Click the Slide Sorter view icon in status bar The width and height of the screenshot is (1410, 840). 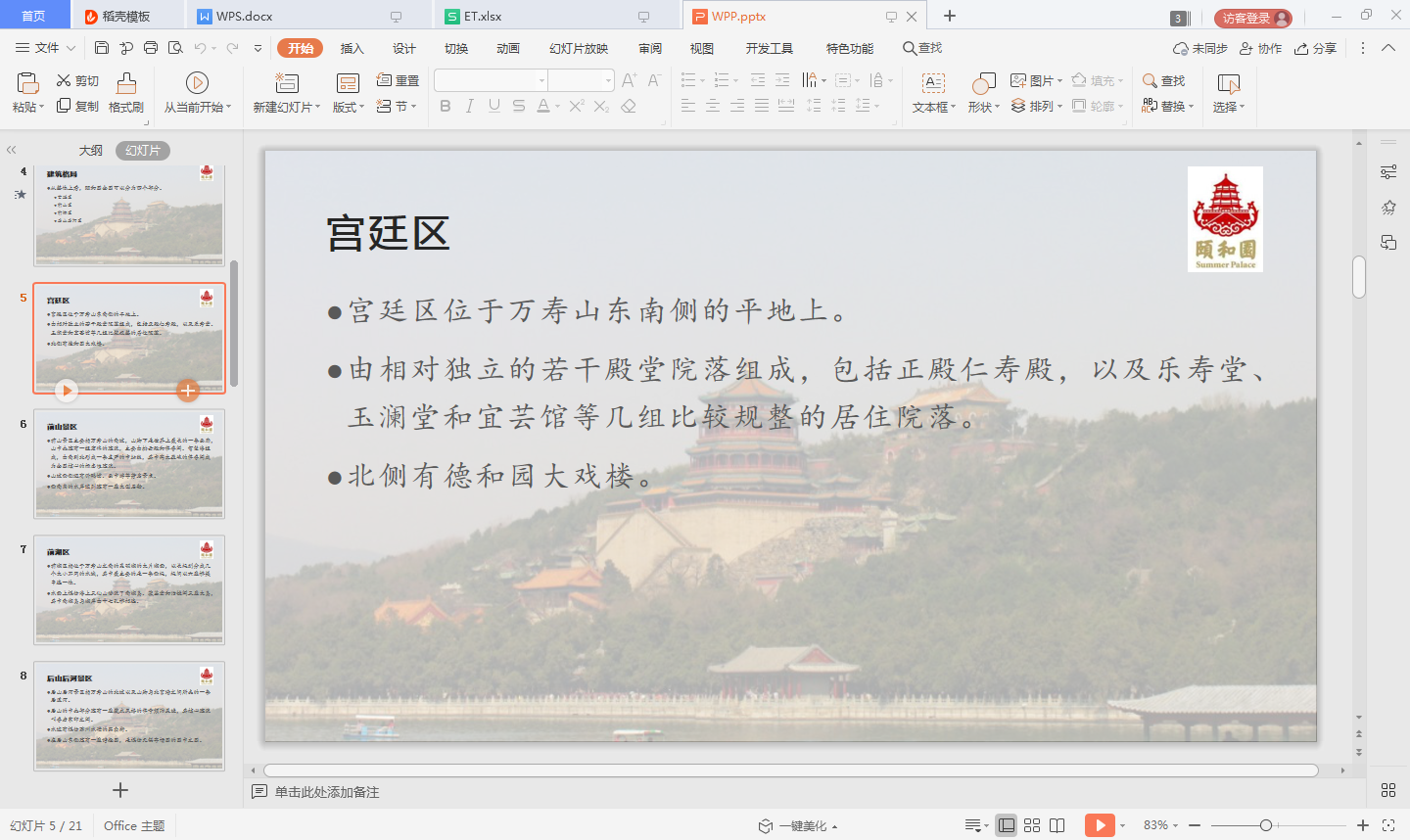1032,825
